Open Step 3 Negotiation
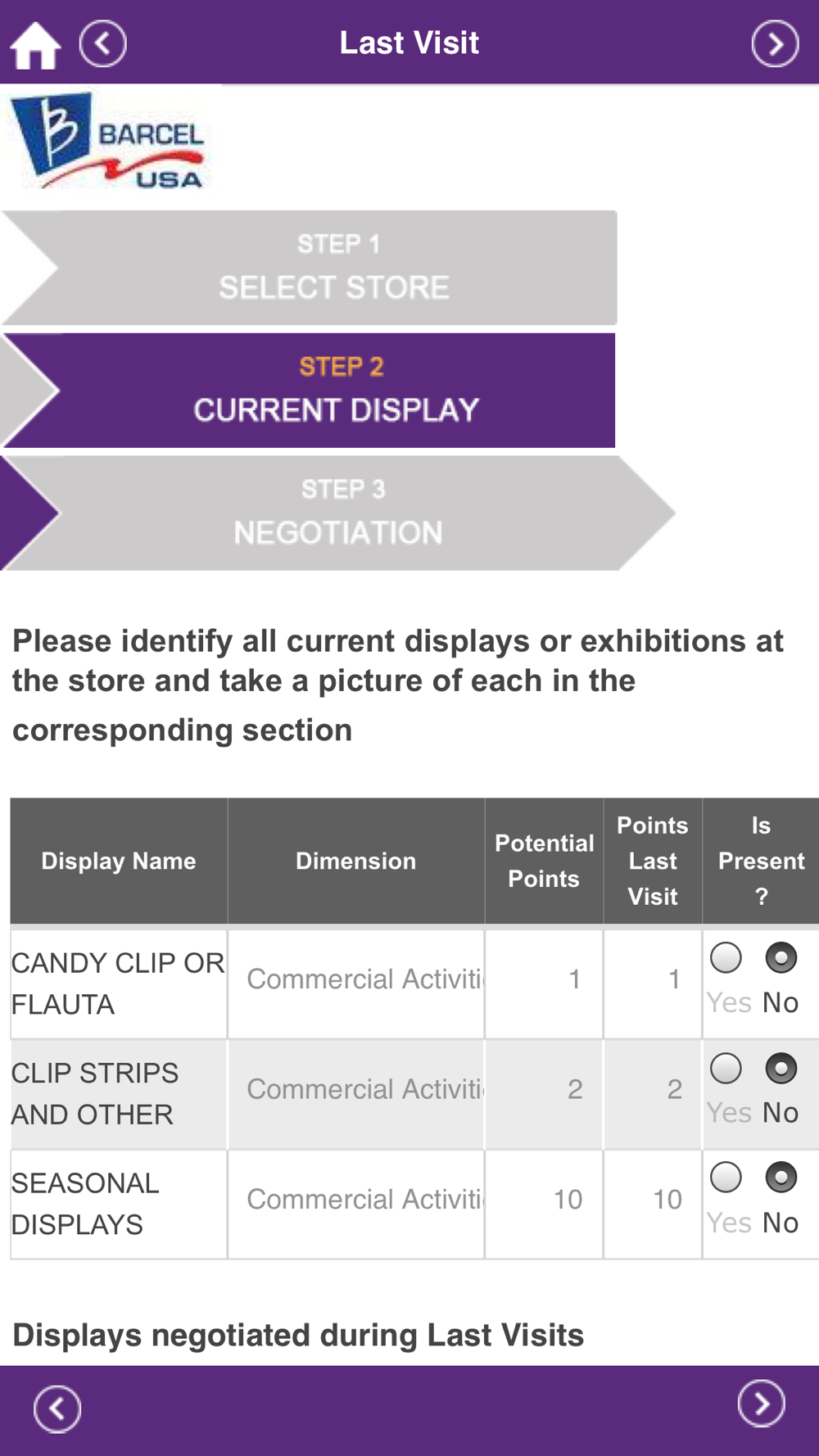This screenshot has width=819, height=1456. [337, 513]
